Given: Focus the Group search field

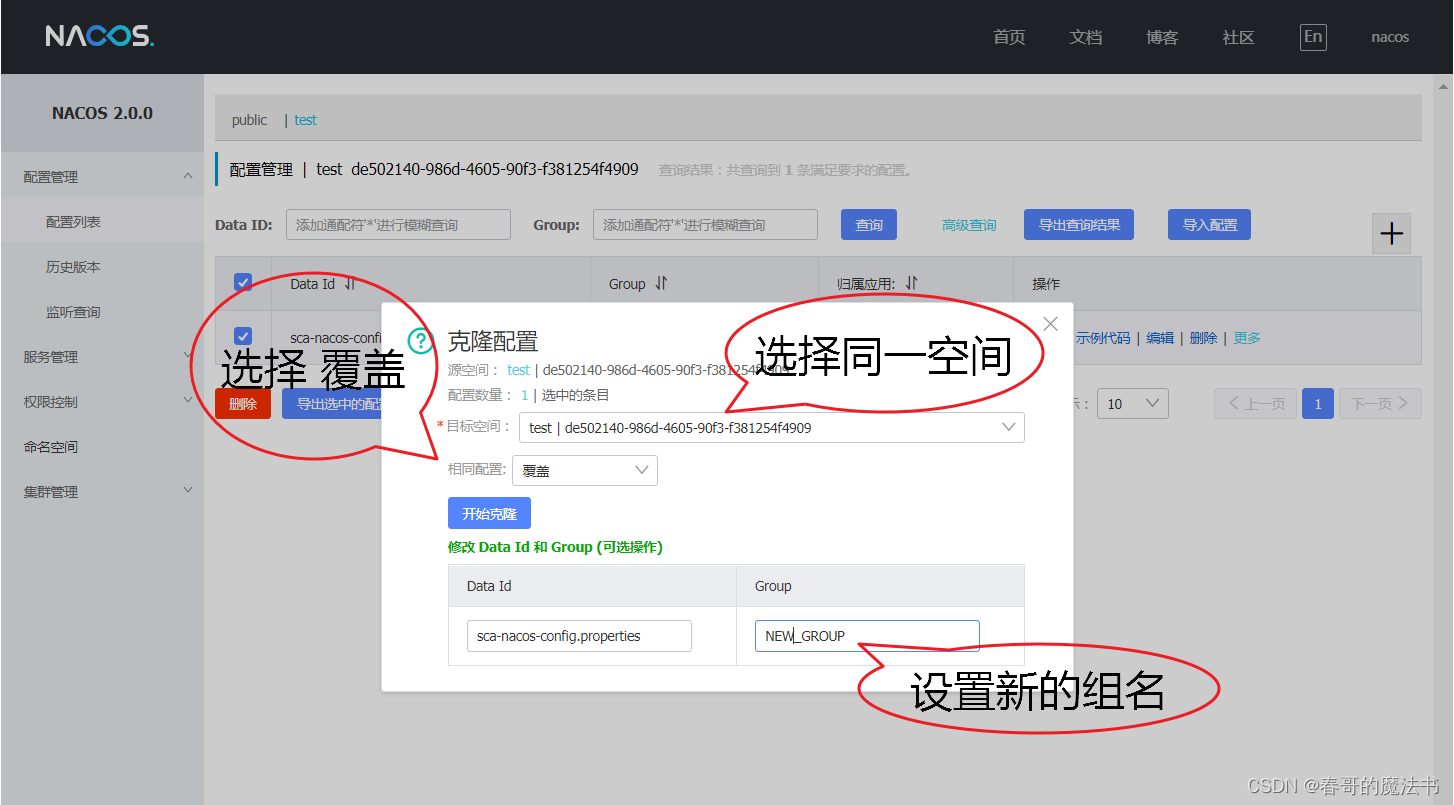Looking at the screenshot, I should coord(705,225).
